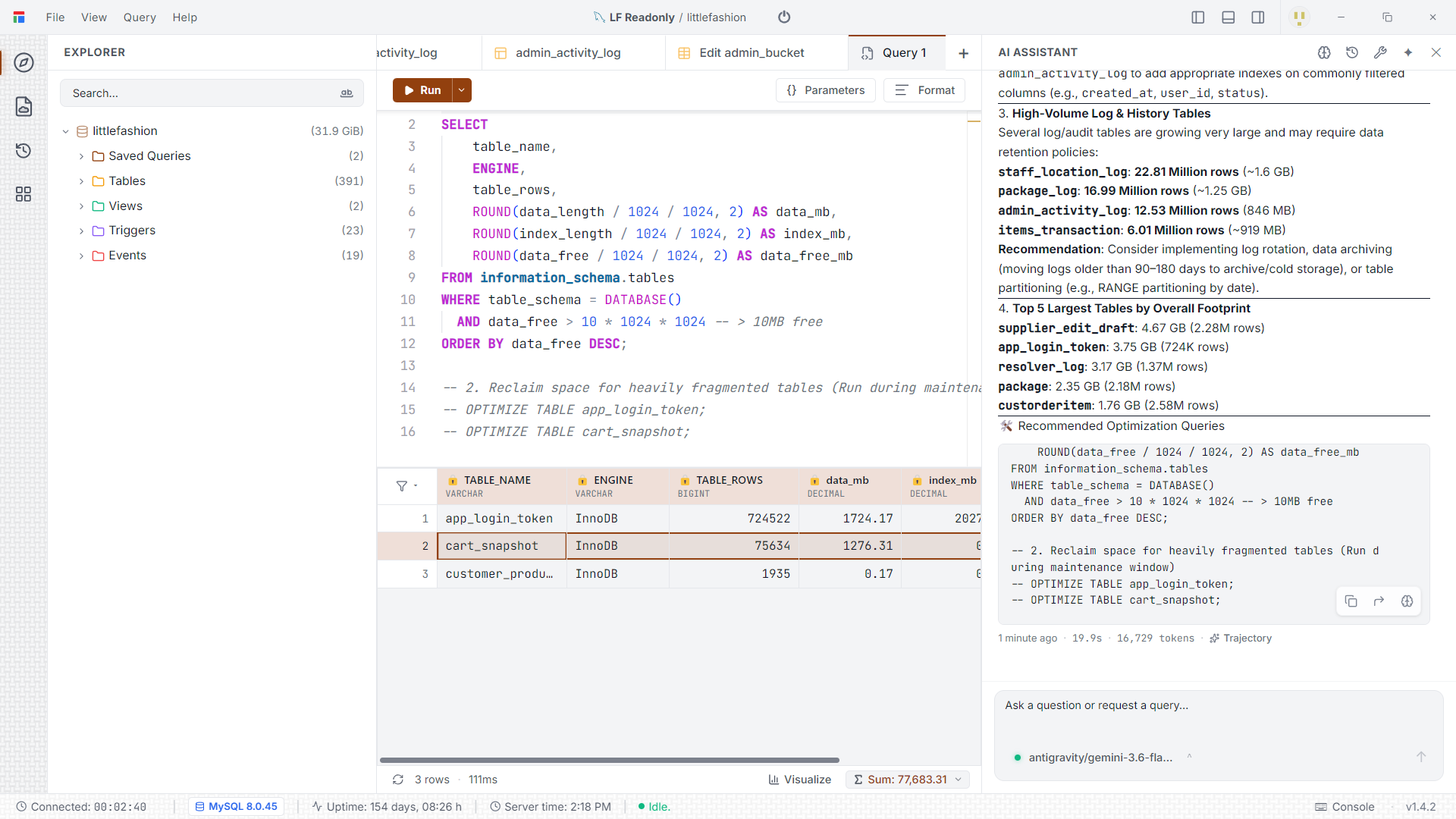Switch to Query 1 tab

tap(896, 53)
